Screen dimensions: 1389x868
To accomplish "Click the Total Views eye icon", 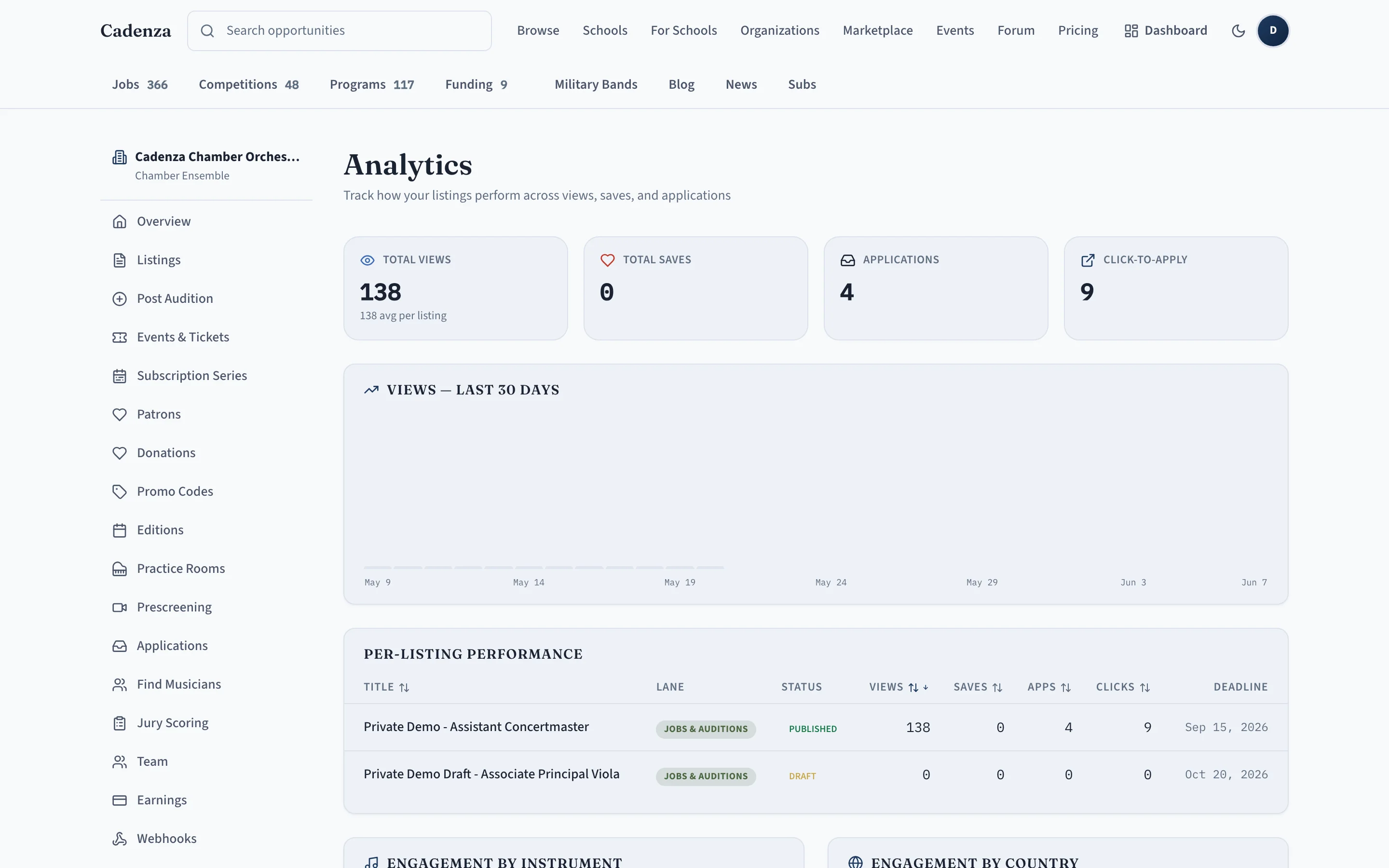I will point(368,260).
